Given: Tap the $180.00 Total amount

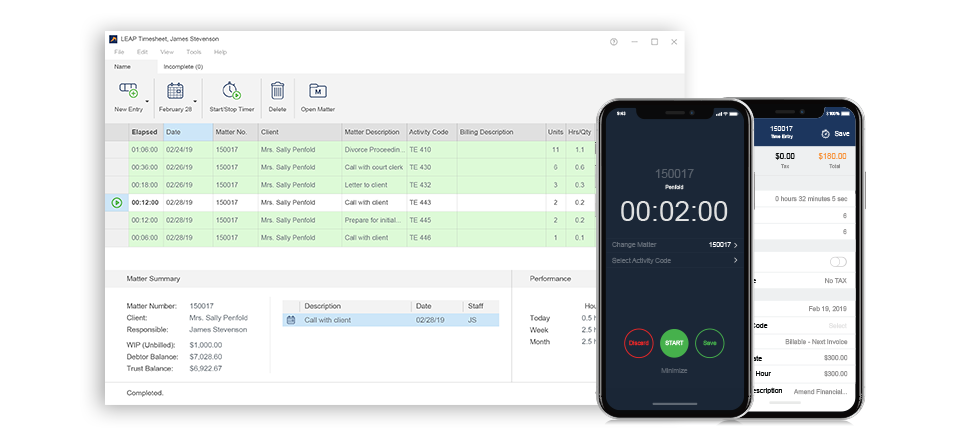Looking at the screenshot, I should 832,156.
